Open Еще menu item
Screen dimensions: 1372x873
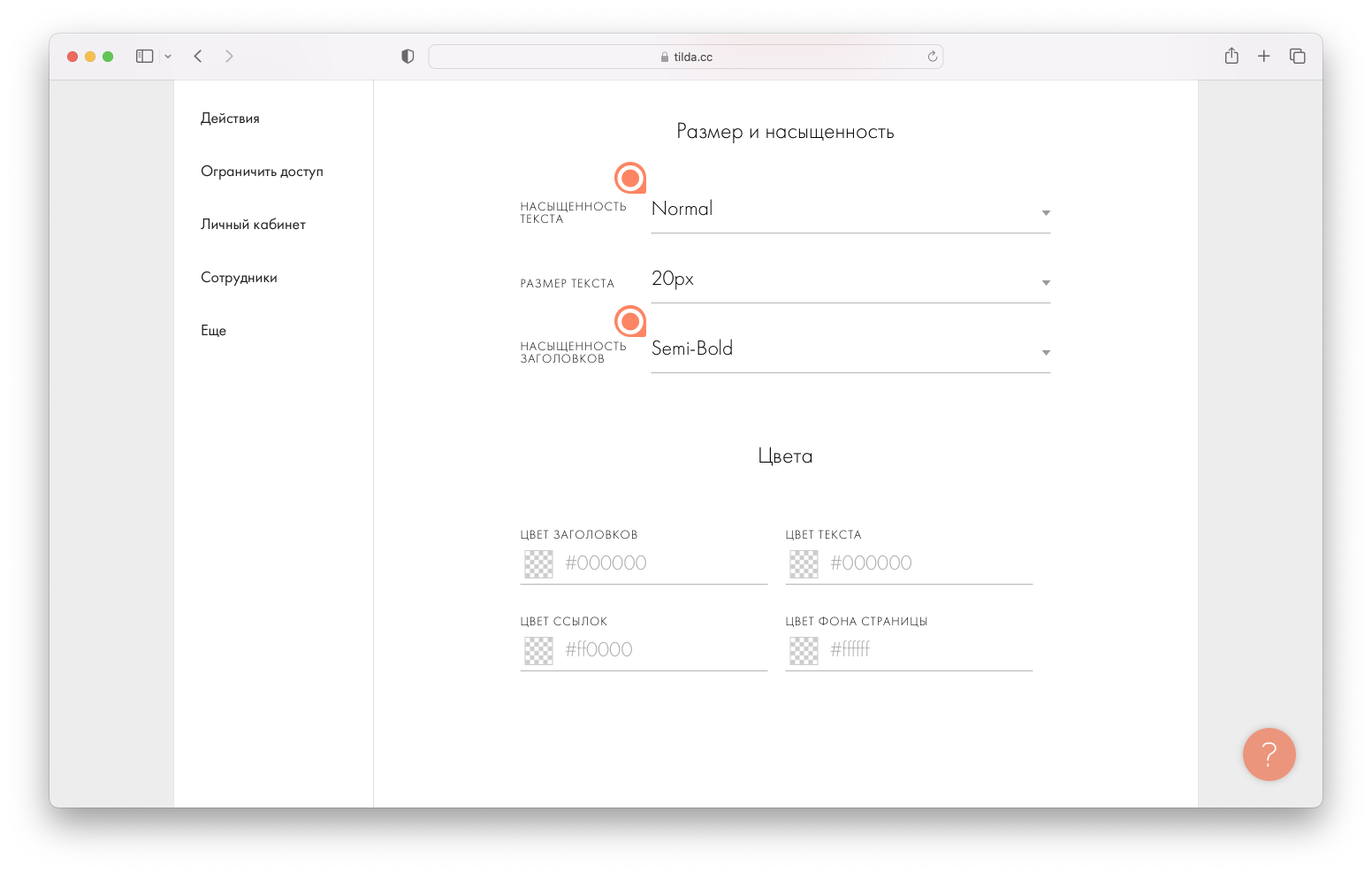[x=213, y=331]
